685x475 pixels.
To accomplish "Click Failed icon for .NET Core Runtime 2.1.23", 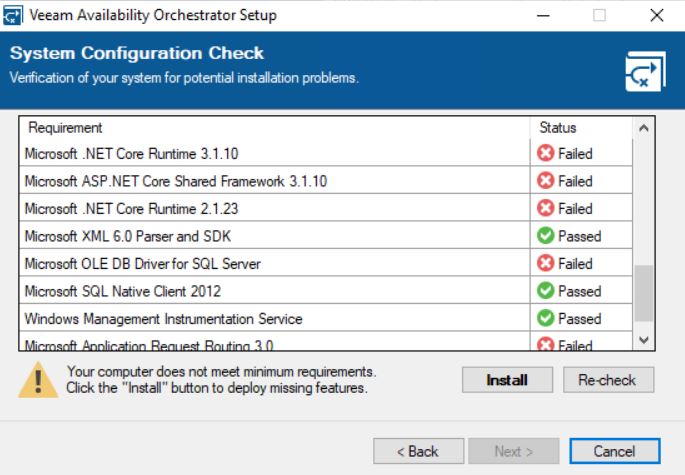I will [x=545, y=208].
